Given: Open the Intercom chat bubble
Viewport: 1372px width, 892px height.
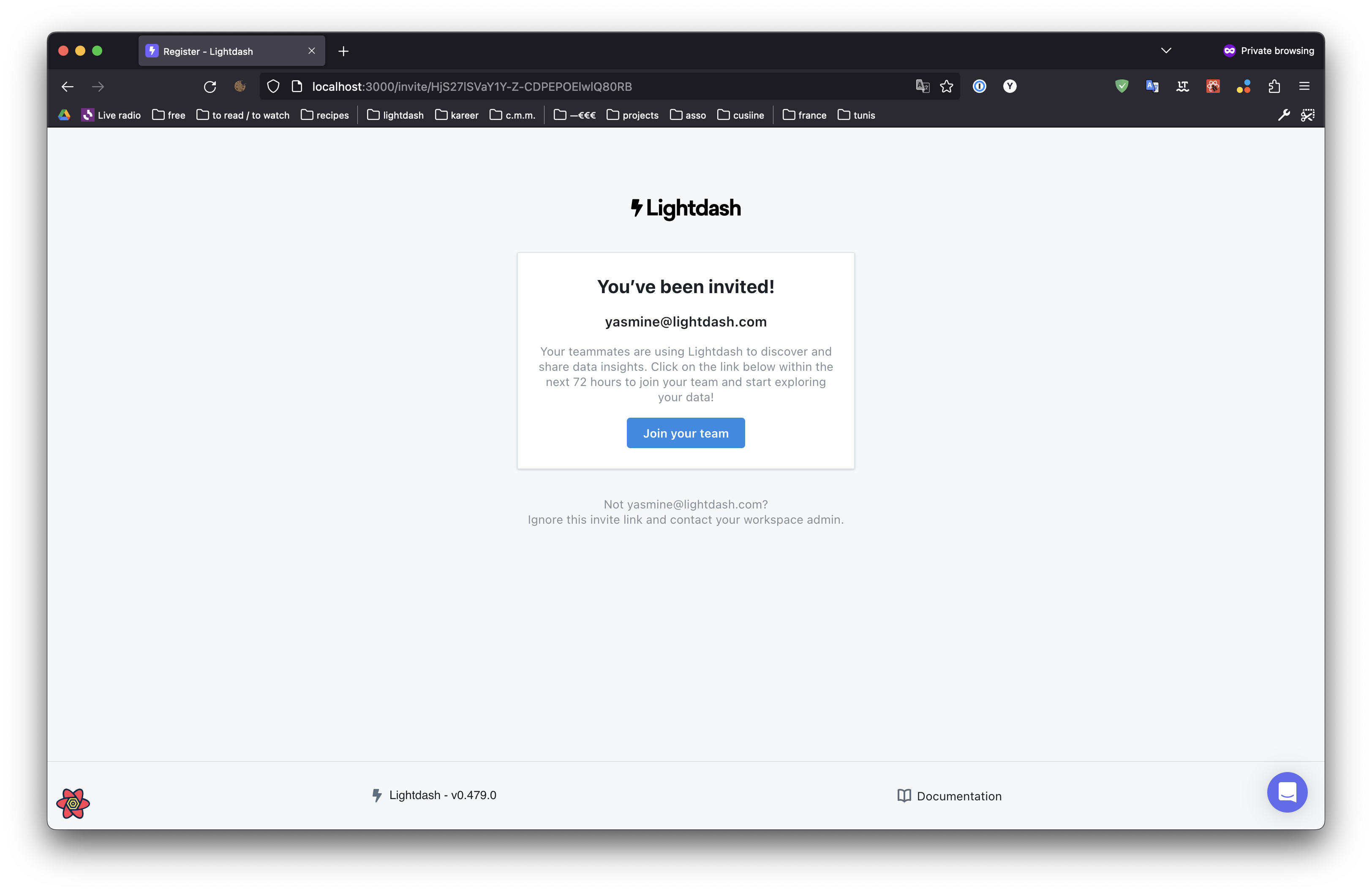Looking at the screenshot, I should point(1287,792).
